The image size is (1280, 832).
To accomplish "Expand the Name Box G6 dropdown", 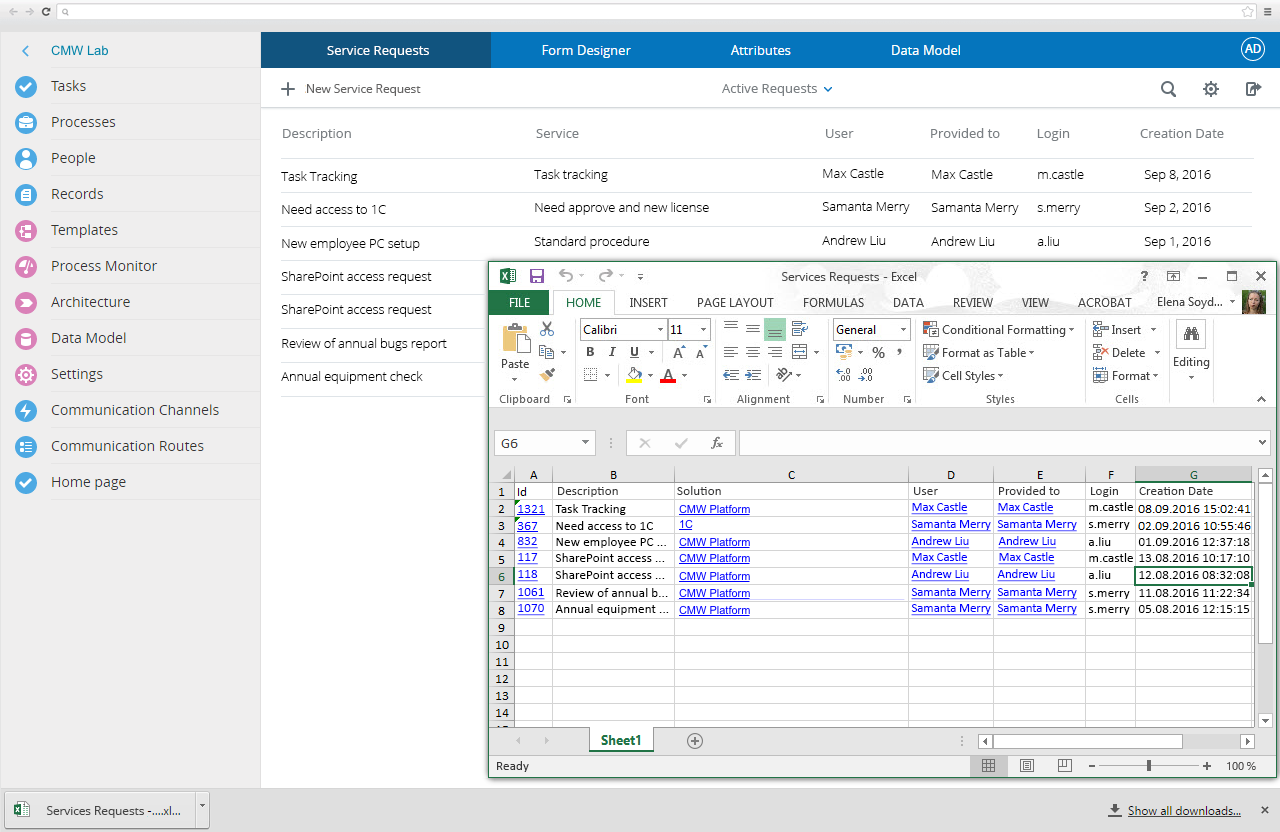I will [585, 443].
